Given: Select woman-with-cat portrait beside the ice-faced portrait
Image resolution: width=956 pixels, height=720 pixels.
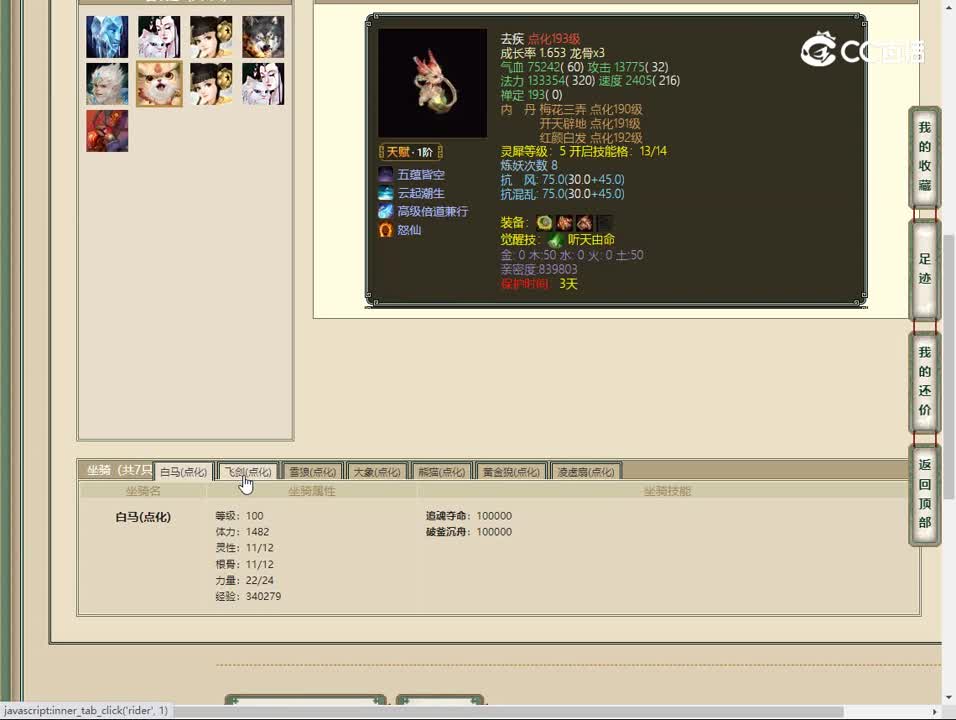Looking at the screenshot, I should pyautogui.click(x=159, y=37).
